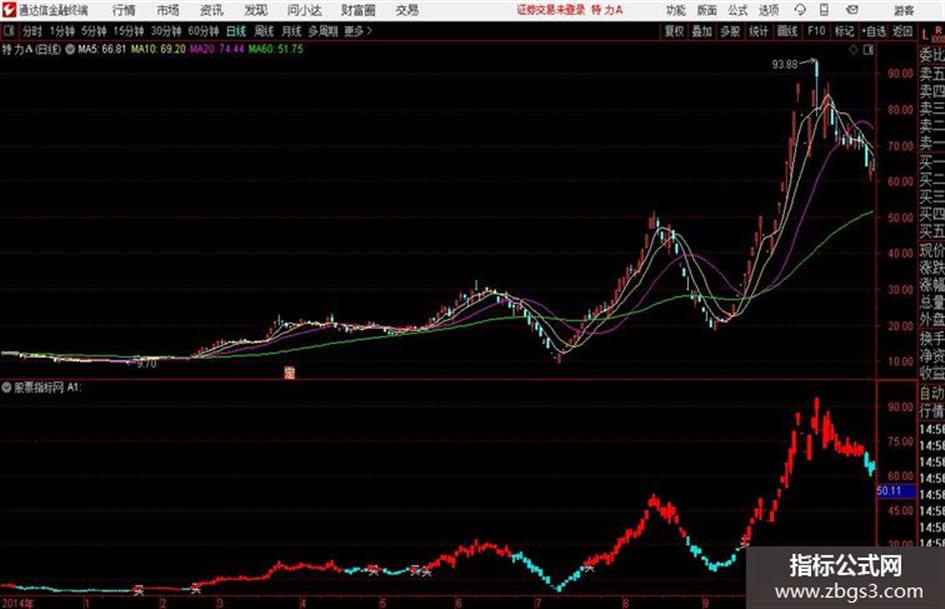Click the customer service headset icon

click(x=800, y=10)
